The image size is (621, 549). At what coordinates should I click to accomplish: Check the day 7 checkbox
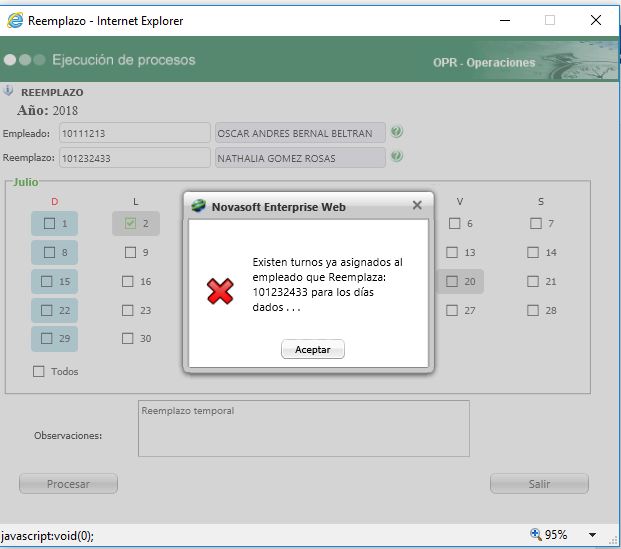pos(535,223)
